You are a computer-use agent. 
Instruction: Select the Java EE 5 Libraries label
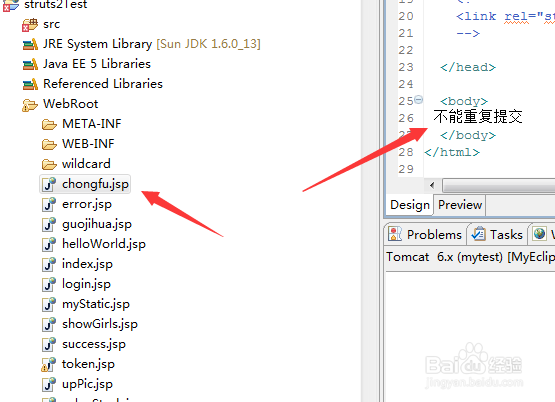tap(97, 64)
